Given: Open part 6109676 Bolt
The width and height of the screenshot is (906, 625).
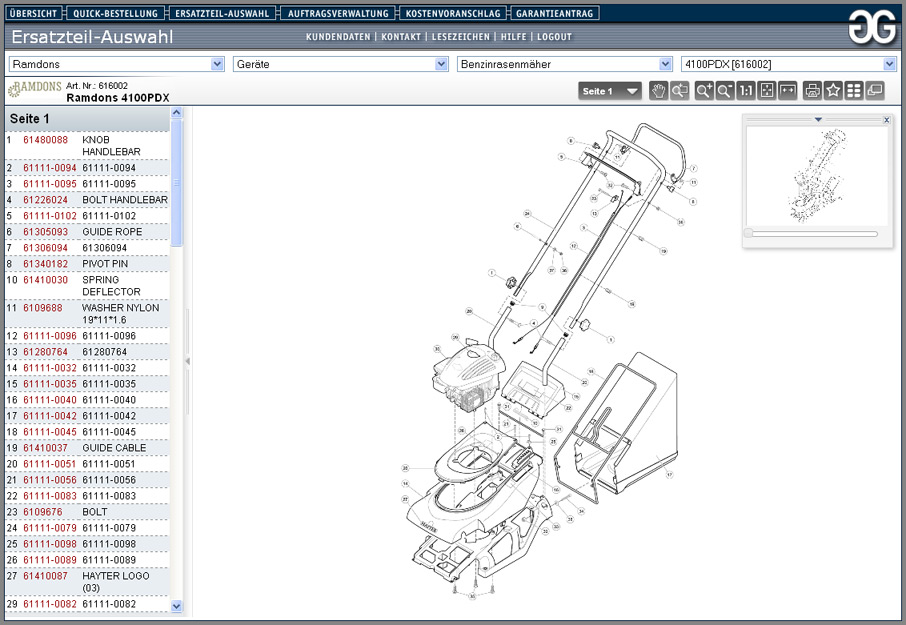Looking at the screenshot, I should [43, 512].
